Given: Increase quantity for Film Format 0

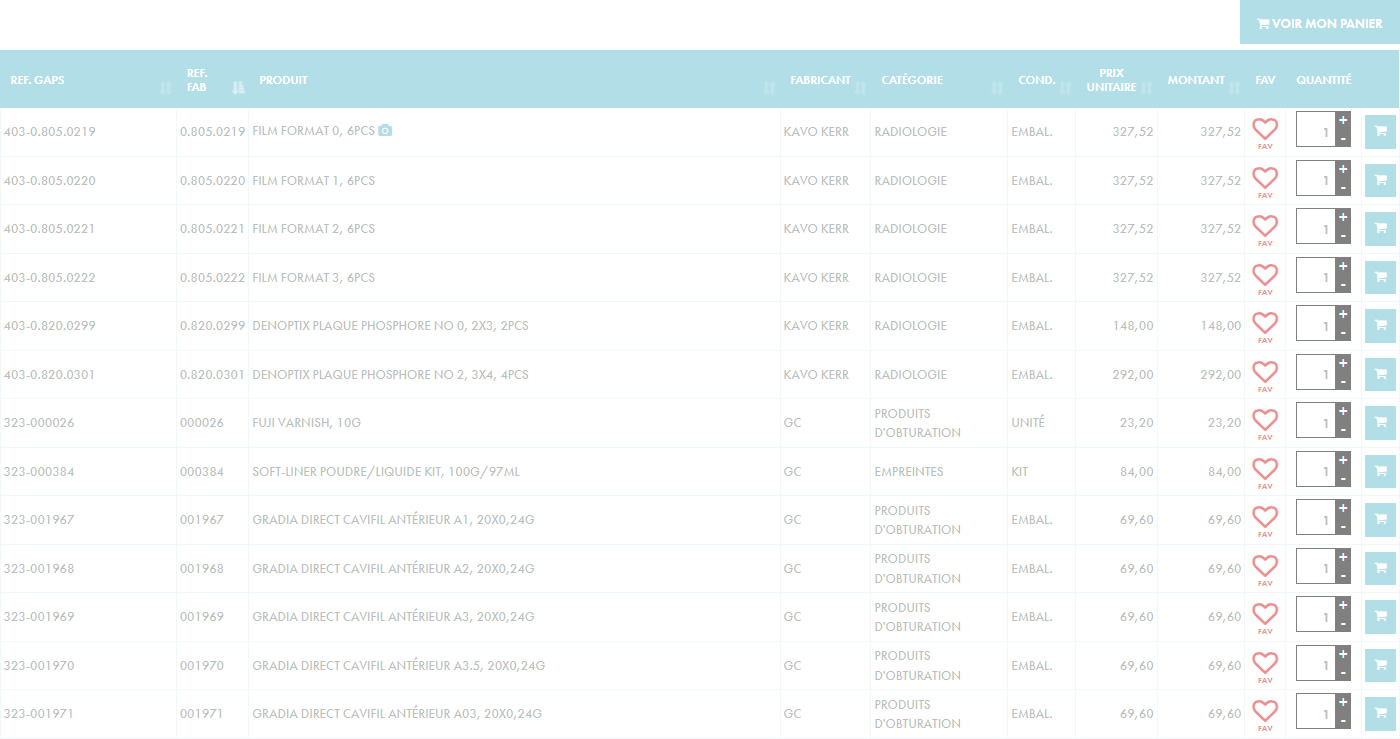Looking at the screenshot, I should pos(1343,120).
